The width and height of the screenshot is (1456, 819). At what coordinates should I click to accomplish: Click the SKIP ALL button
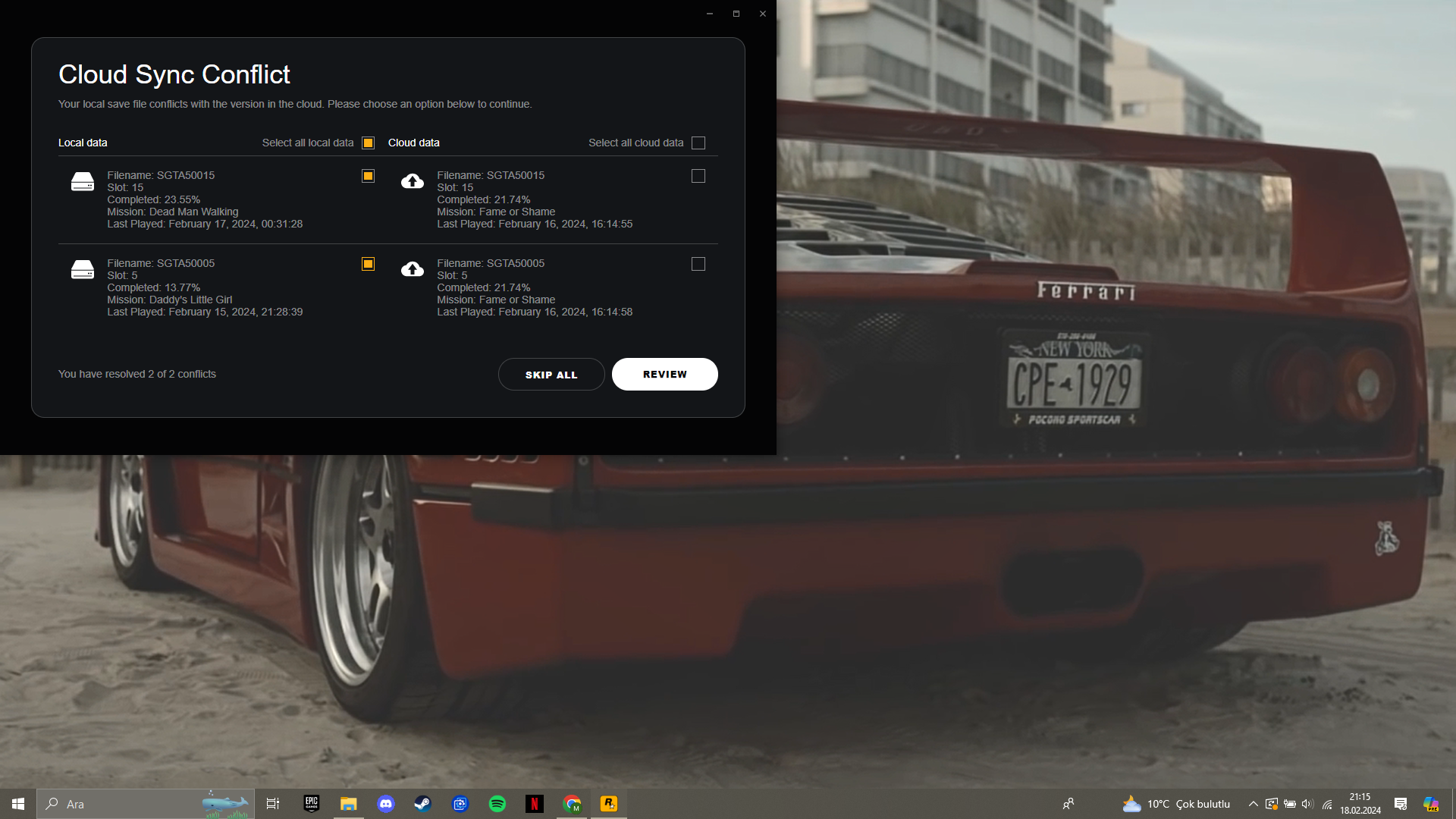pos(551,374)
